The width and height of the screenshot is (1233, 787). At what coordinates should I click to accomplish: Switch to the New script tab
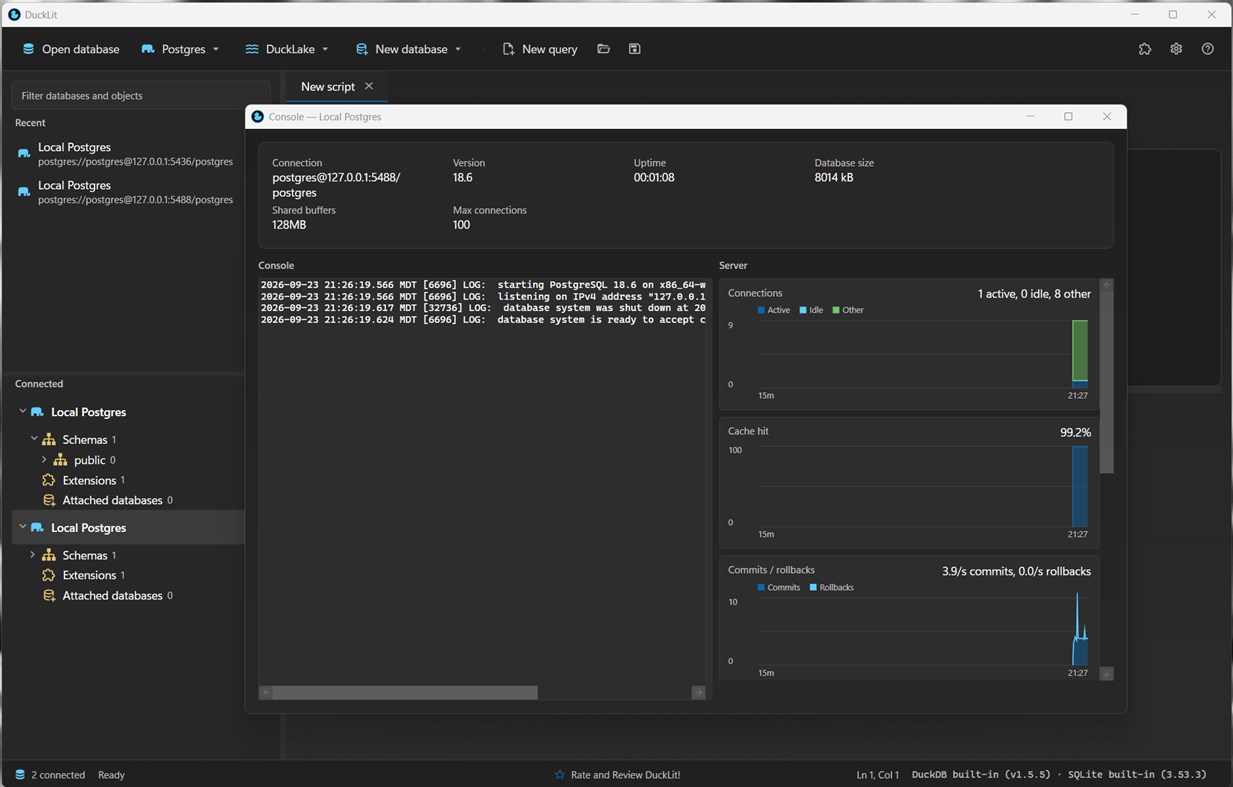327,87
